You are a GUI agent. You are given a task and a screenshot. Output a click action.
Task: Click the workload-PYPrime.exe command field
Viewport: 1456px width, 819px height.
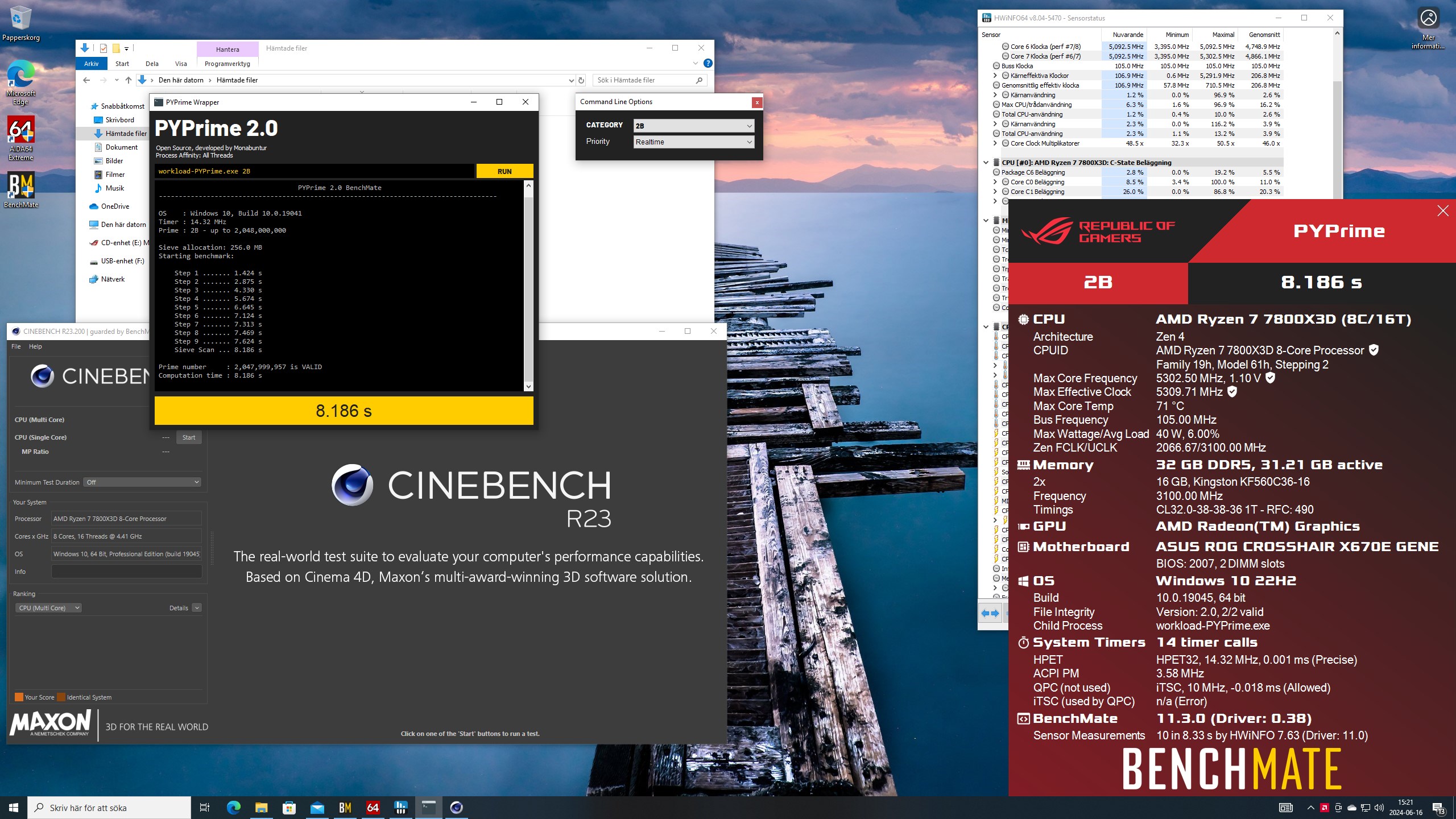[x=314, y=171]
